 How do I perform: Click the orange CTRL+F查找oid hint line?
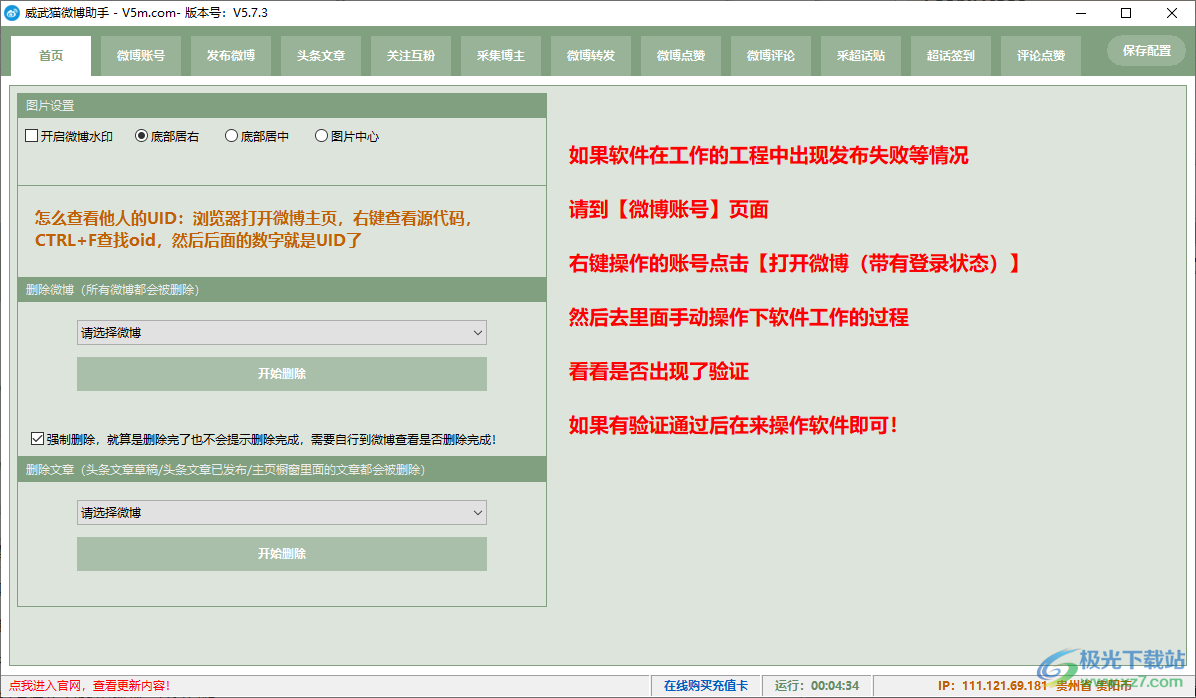point(198,240)
